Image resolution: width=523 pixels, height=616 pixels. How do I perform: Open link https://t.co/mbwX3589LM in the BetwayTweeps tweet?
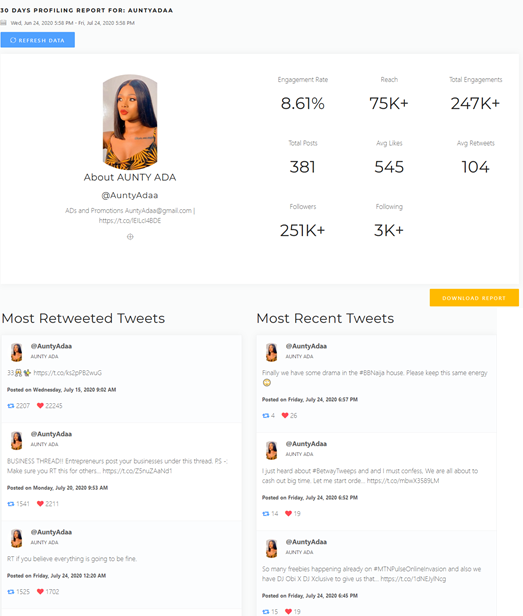403,480
